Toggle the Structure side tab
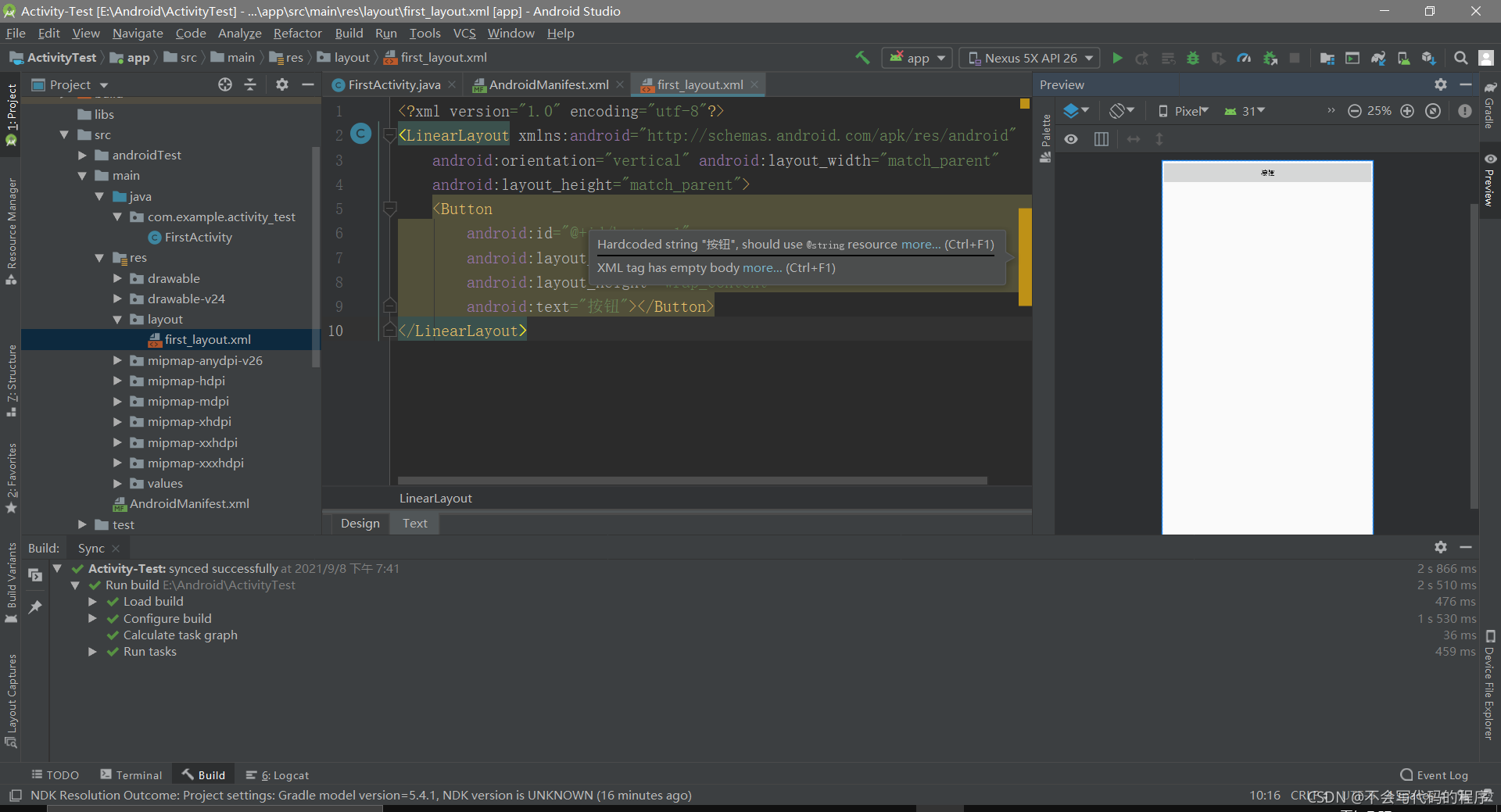The height and width of the screenshot is (812, 1501). click(x=11, y=381)
